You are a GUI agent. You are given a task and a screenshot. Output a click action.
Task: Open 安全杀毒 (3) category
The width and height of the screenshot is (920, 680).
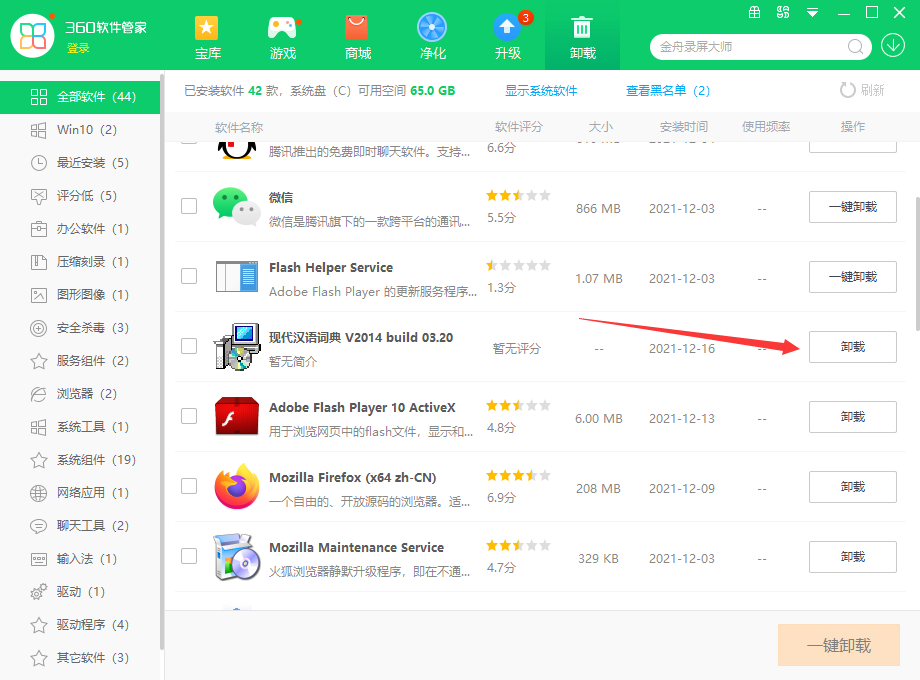click(80, 327)
